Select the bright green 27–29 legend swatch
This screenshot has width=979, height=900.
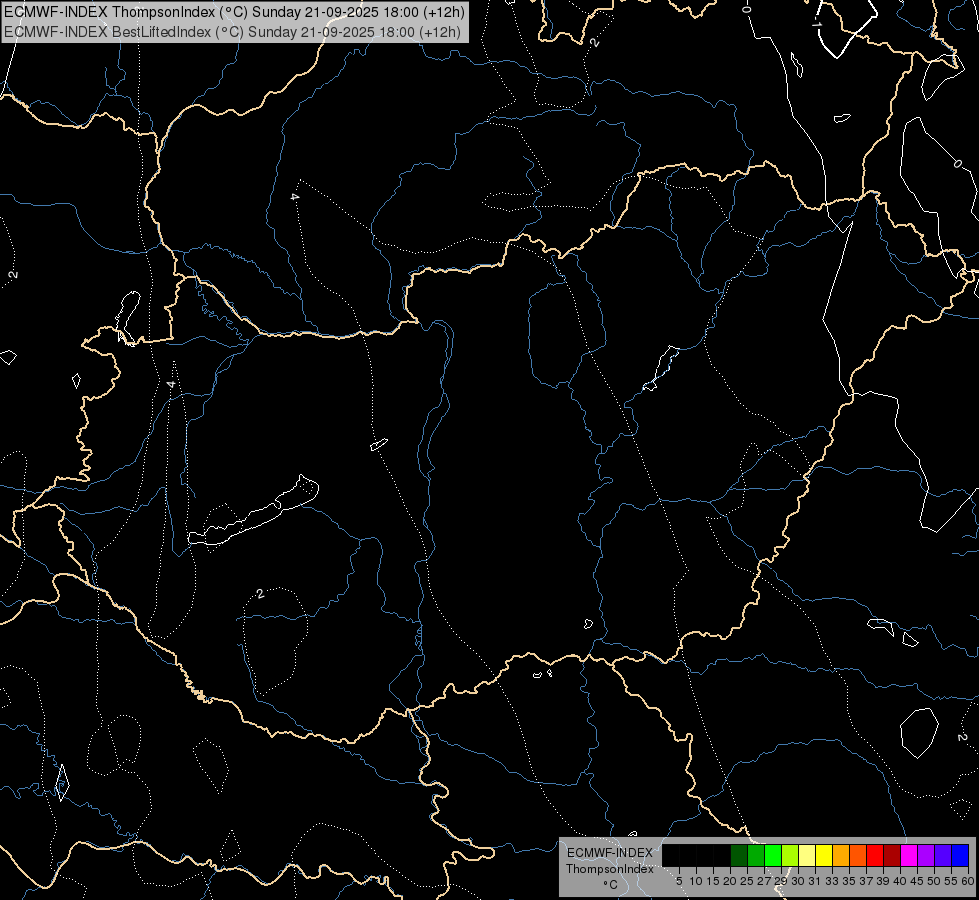(773, 855)
